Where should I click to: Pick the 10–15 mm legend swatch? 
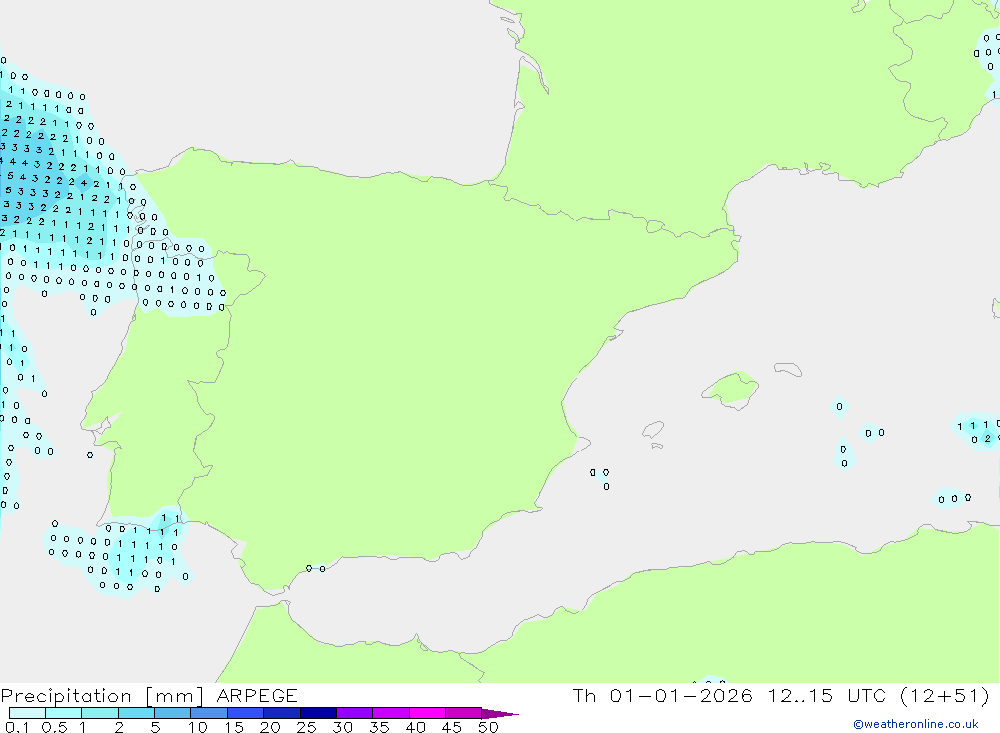pos(209,713)
